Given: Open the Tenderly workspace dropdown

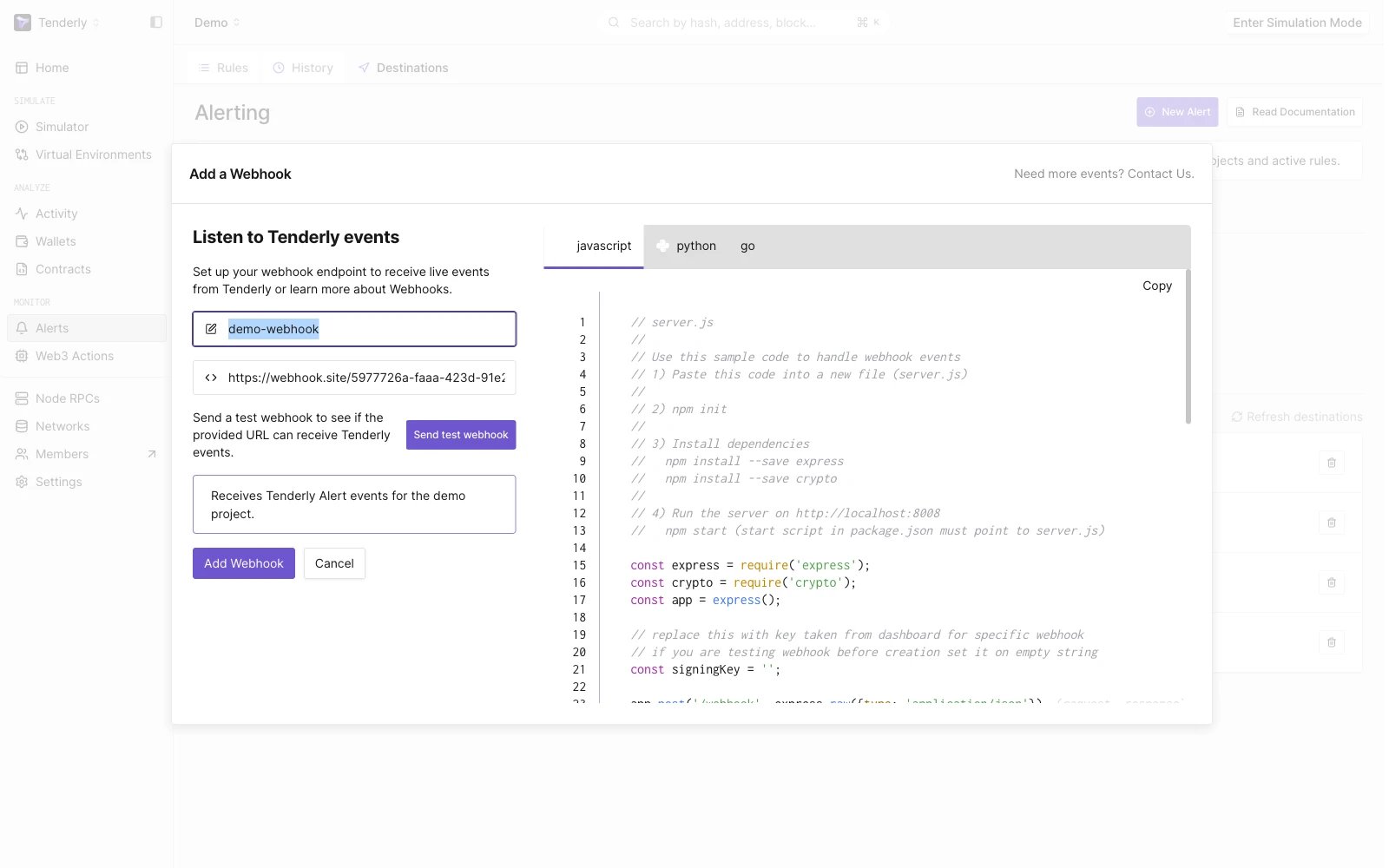Looking at the screenshot, I should pos(69,23).
